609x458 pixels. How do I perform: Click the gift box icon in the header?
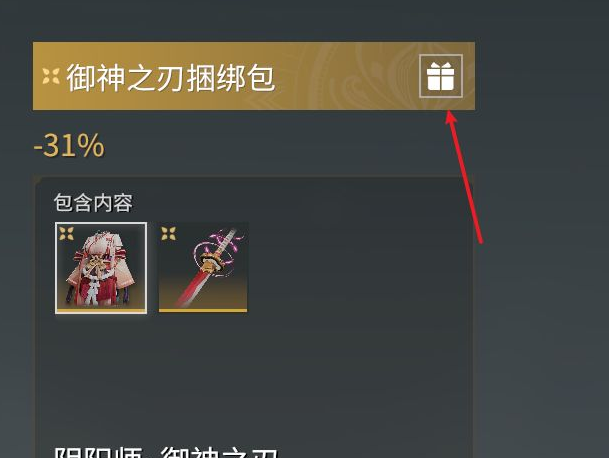(x=441, y=76)
